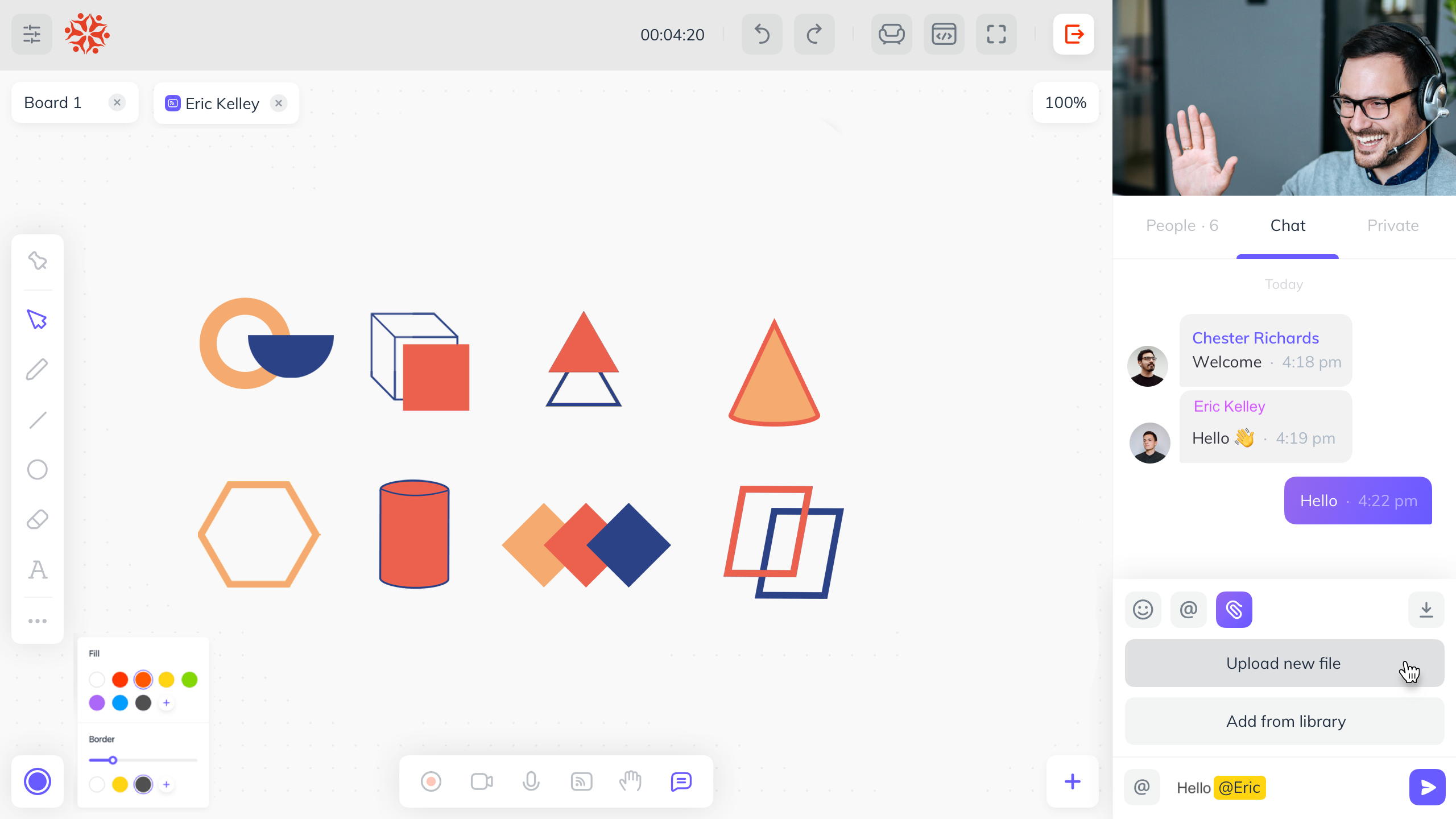Choose the text tool
1456x819 pixels.
[38, 569]
